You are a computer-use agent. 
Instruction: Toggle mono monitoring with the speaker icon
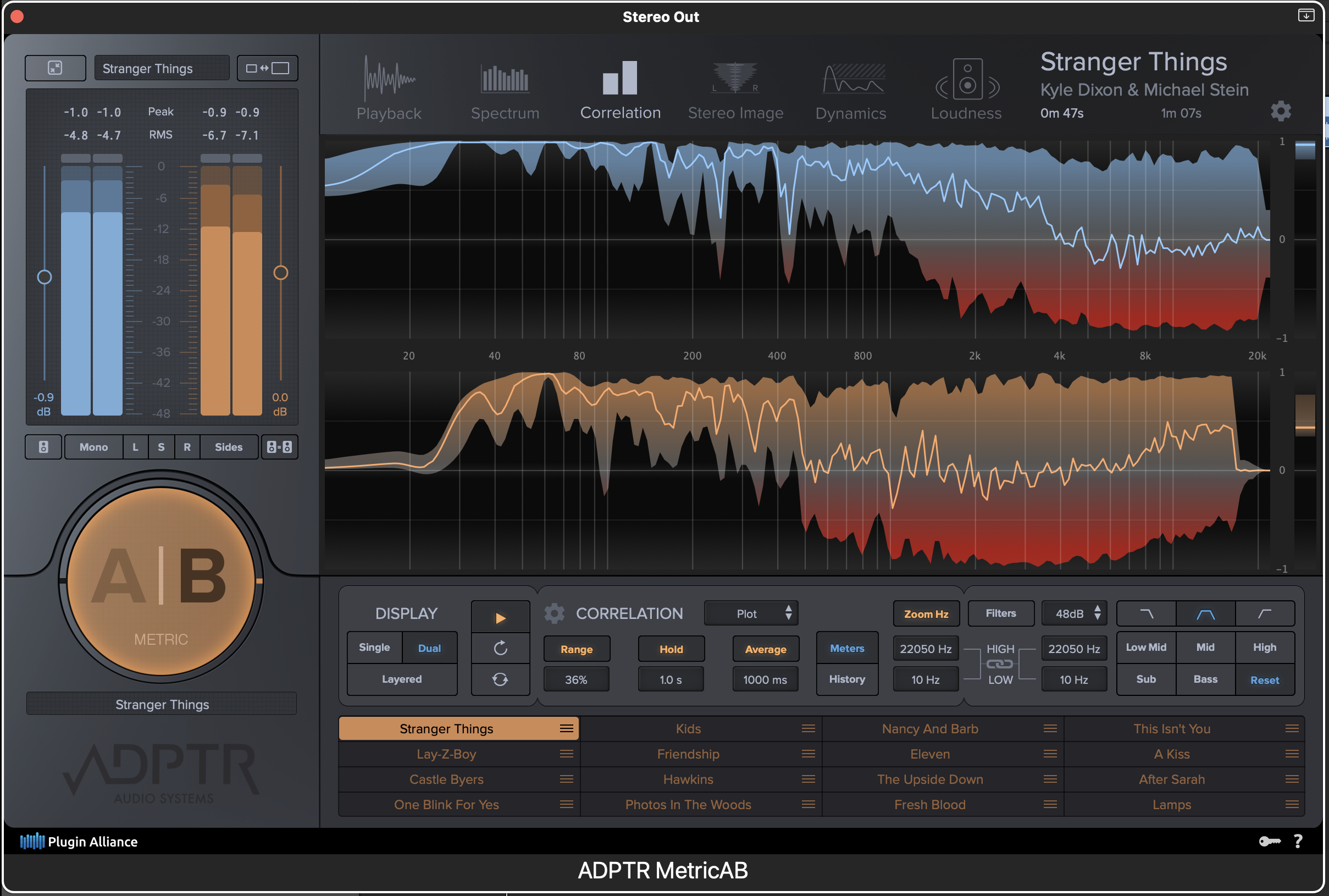click(43, 447)
